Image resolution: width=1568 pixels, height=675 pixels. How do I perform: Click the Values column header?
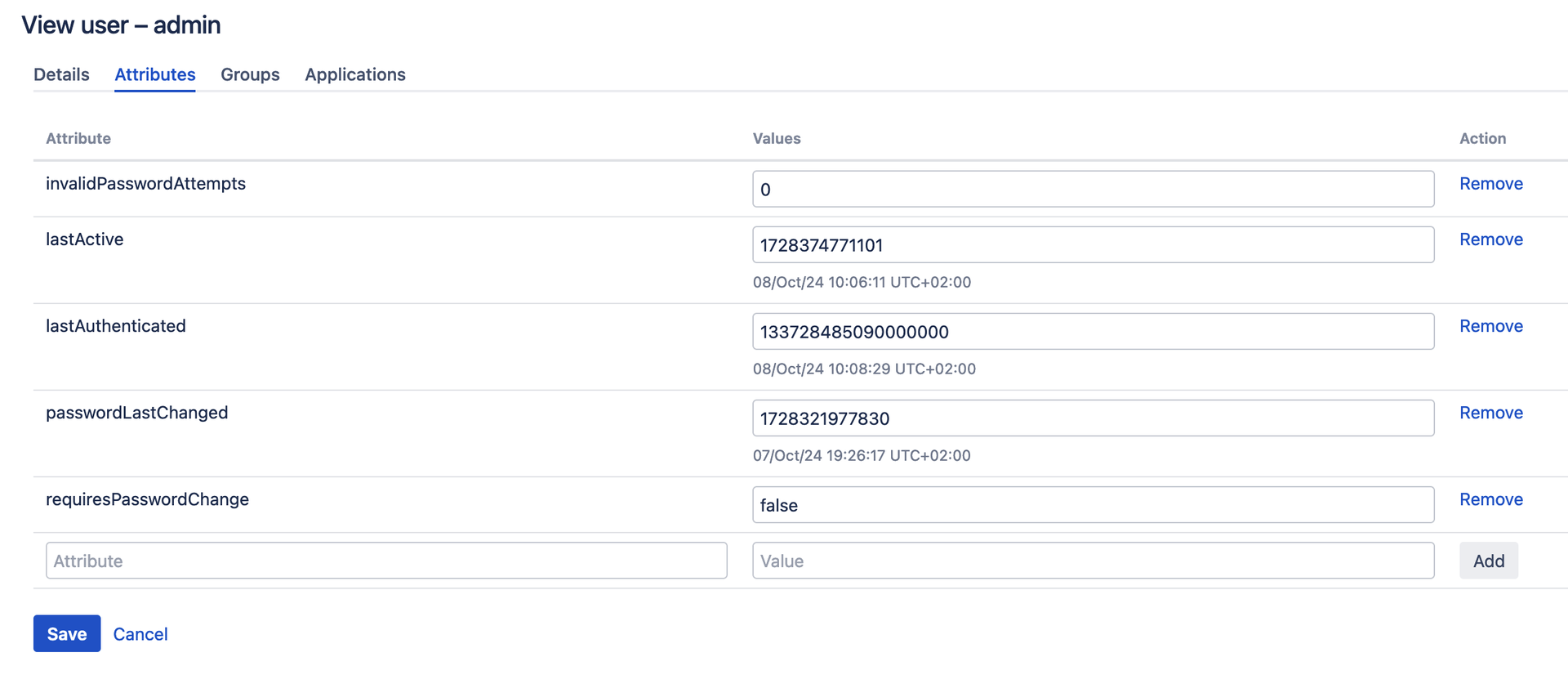point(777,138)
